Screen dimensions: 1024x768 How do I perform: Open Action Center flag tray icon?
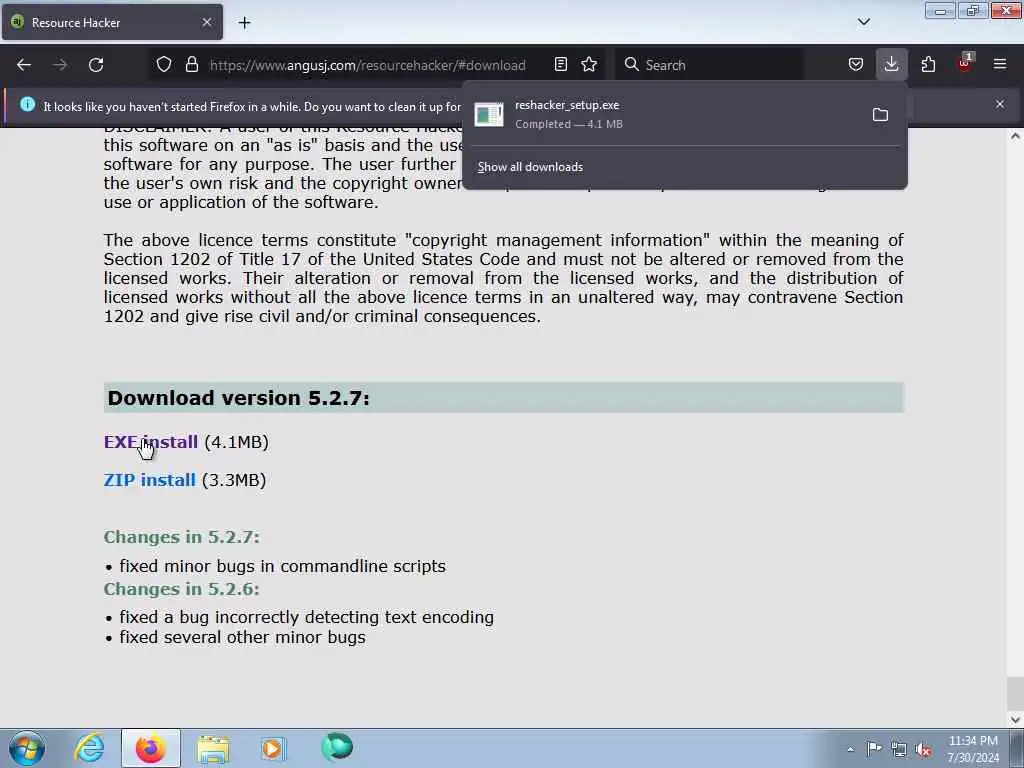[x=874, y=749]
